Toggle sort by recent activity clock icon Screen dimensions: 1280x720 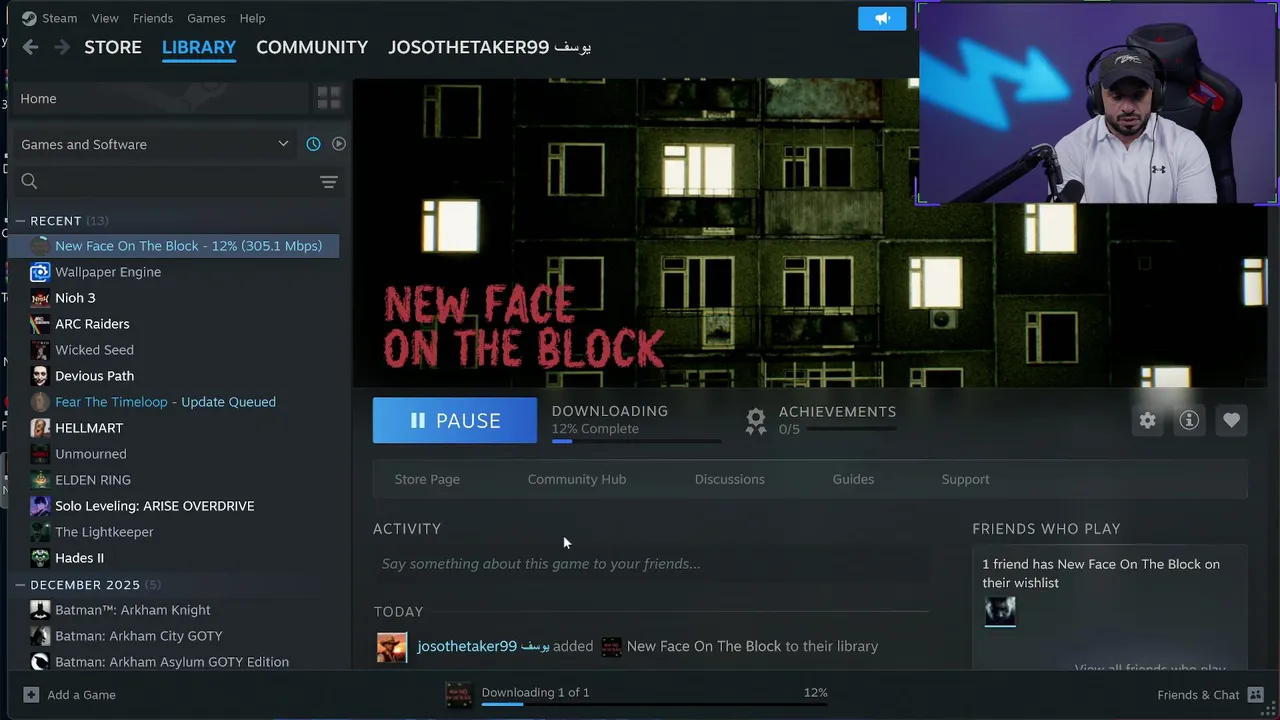313,144
